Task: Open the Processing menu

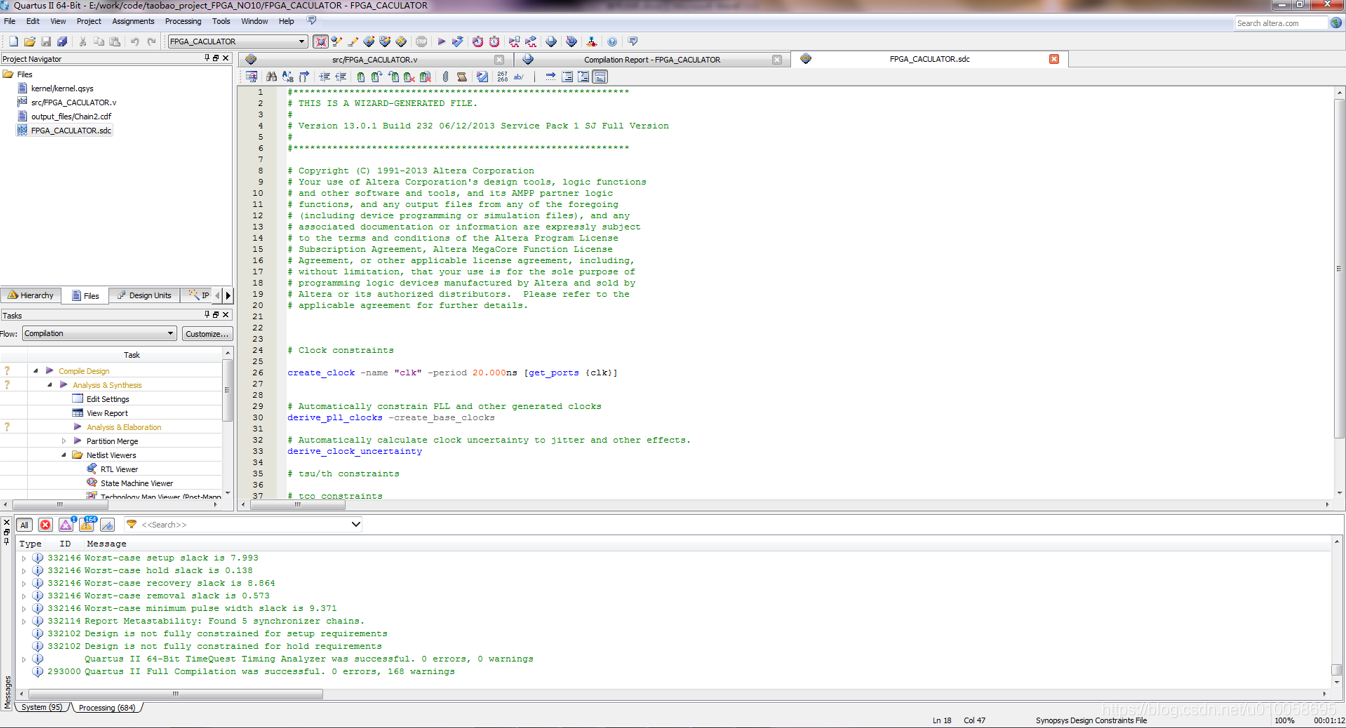Action: (x=183, y=21)
